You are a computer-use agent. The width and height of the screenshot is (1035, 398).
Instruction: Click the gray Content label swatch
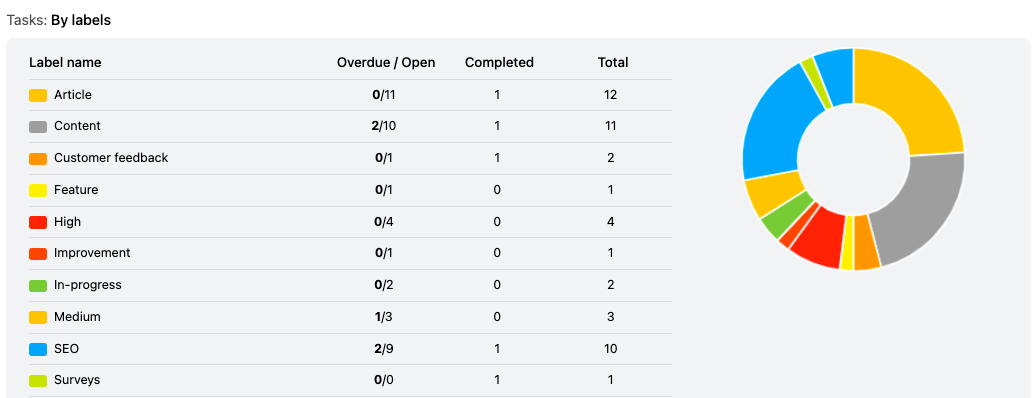38,127
